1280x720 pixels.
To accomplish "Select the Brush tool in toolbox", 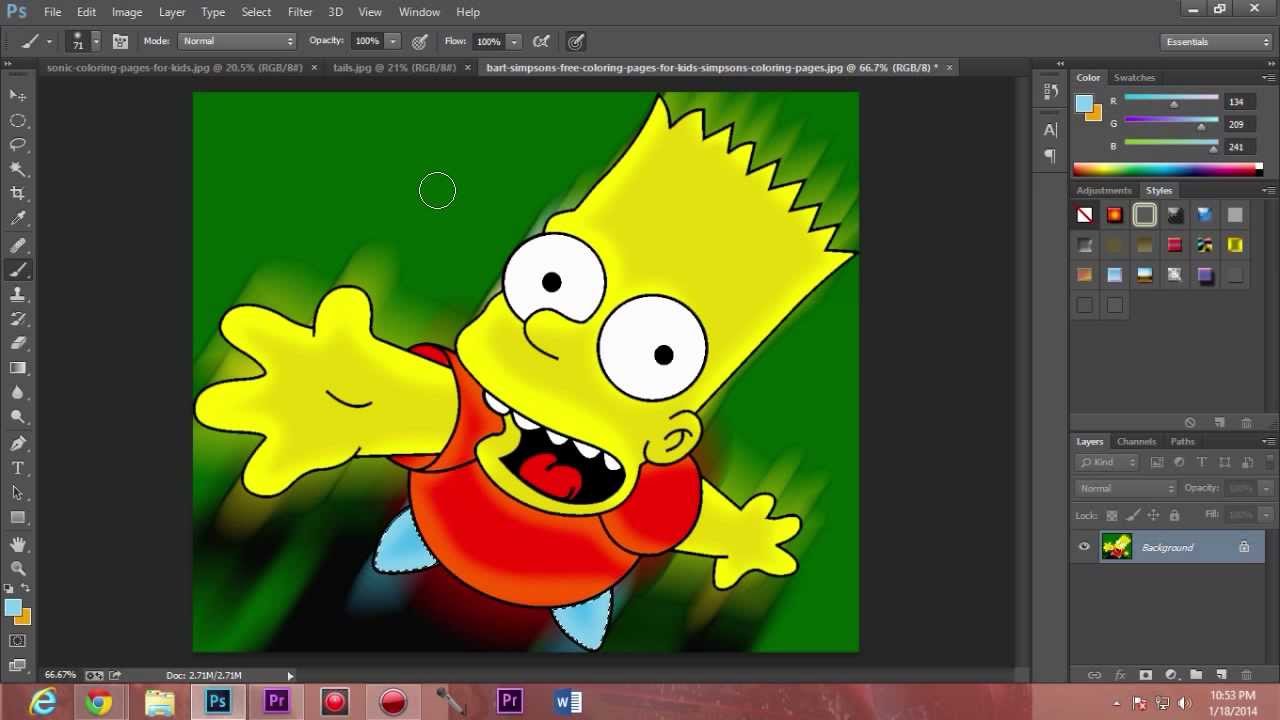I will tap(18, 270).
